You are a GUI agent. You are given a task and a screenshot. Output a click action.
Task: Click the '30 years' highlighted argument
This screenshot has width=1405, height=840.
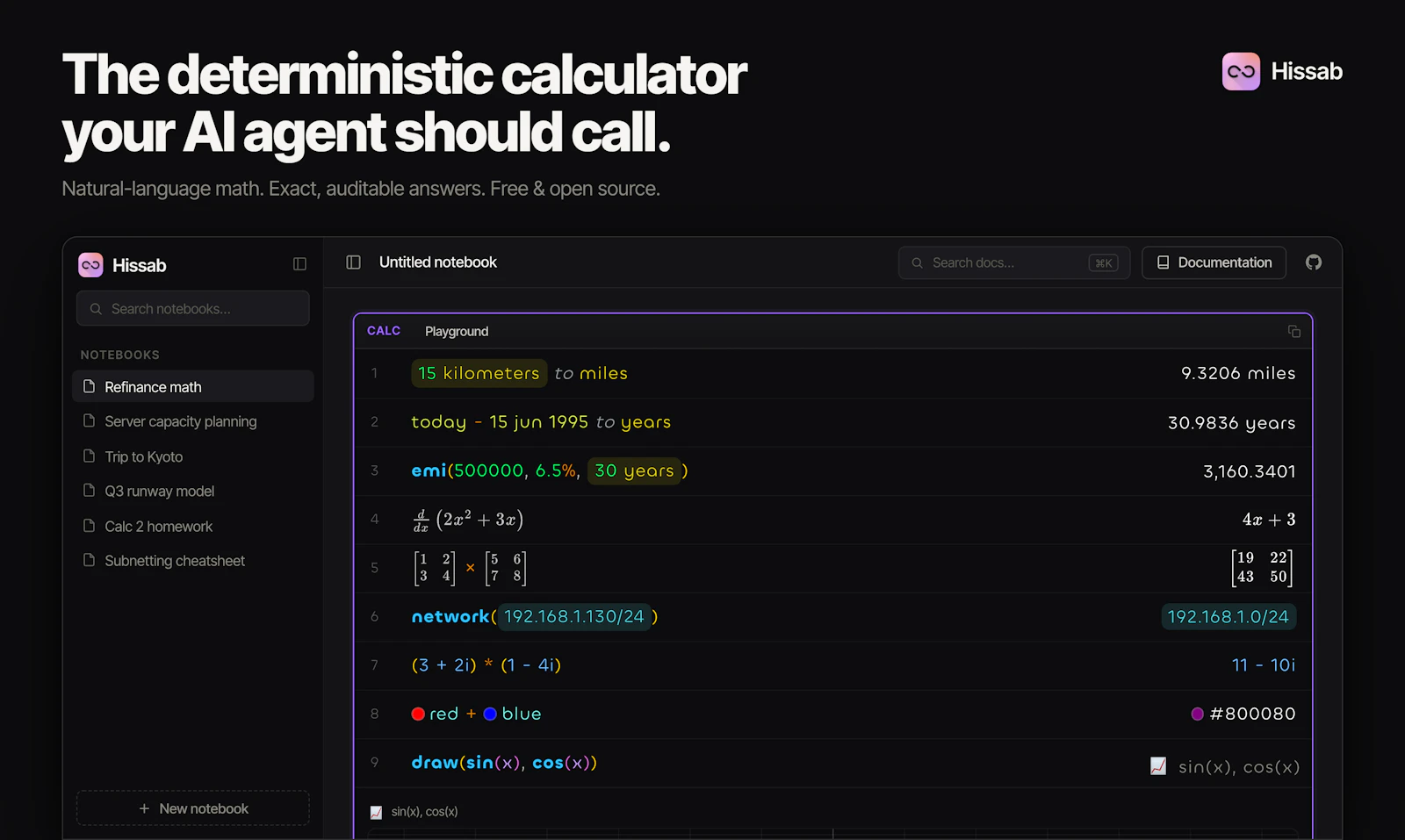point(634,470)
